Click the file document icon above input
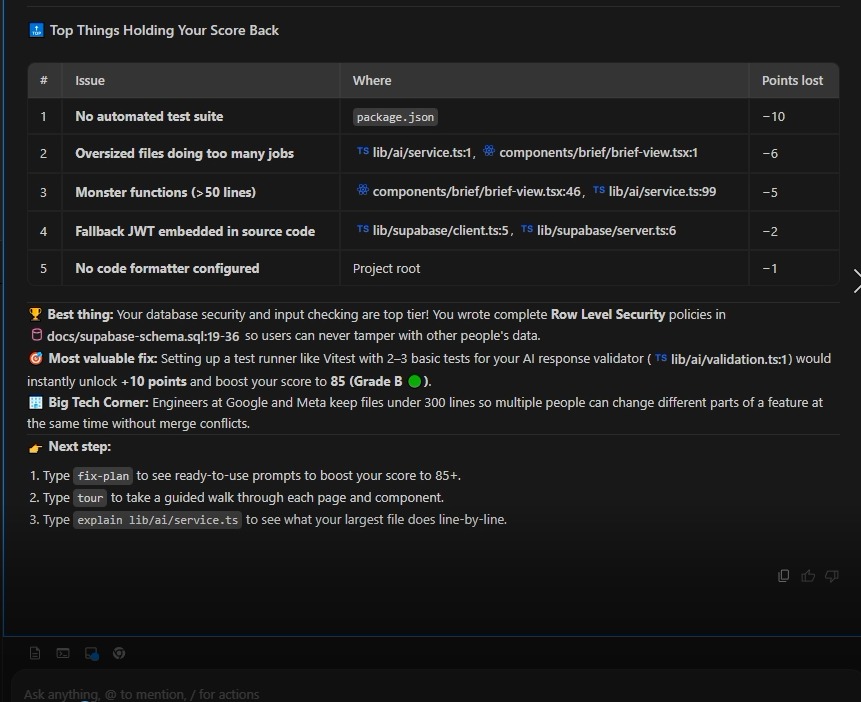Image resolution: width=861 pixels, height=702 pixels. (35, 653)
